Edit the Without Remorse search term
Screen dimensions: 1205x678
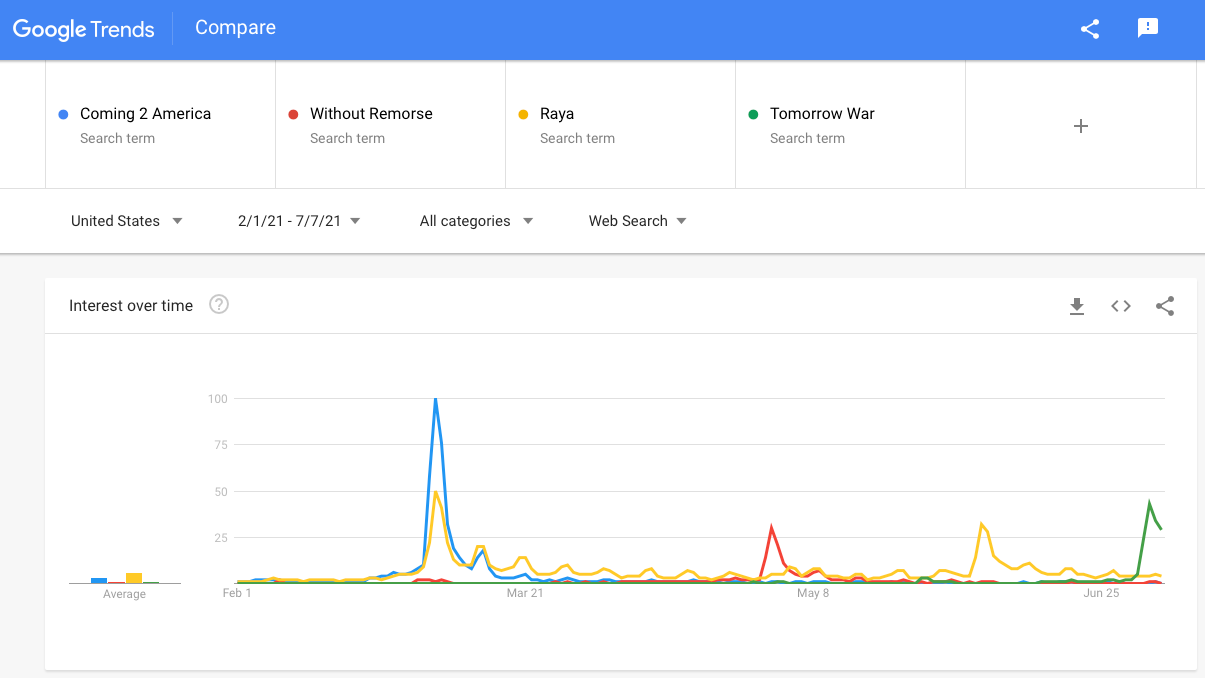point(390,125)
